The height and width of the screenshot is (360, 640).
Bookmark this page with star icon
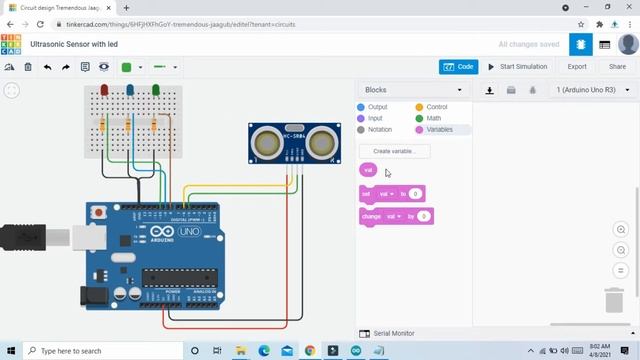[x=581, y=24]
